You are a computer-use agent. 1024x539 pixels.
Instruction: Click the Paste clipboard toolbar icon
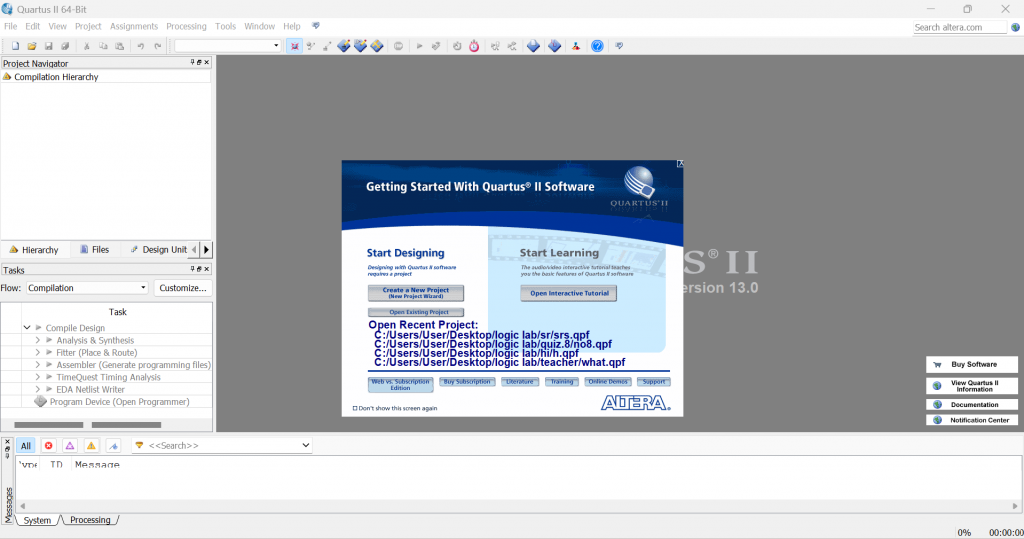(x=119, y=46)
